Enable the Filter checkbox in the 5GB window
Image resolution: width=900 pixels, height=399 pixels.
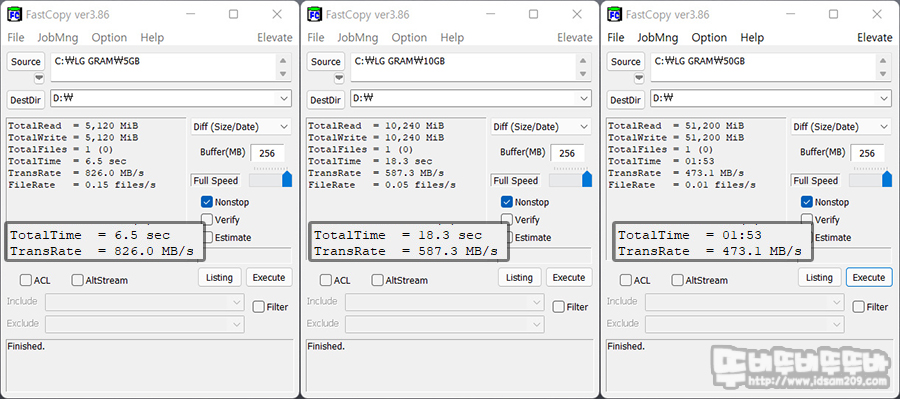[259, 307]
